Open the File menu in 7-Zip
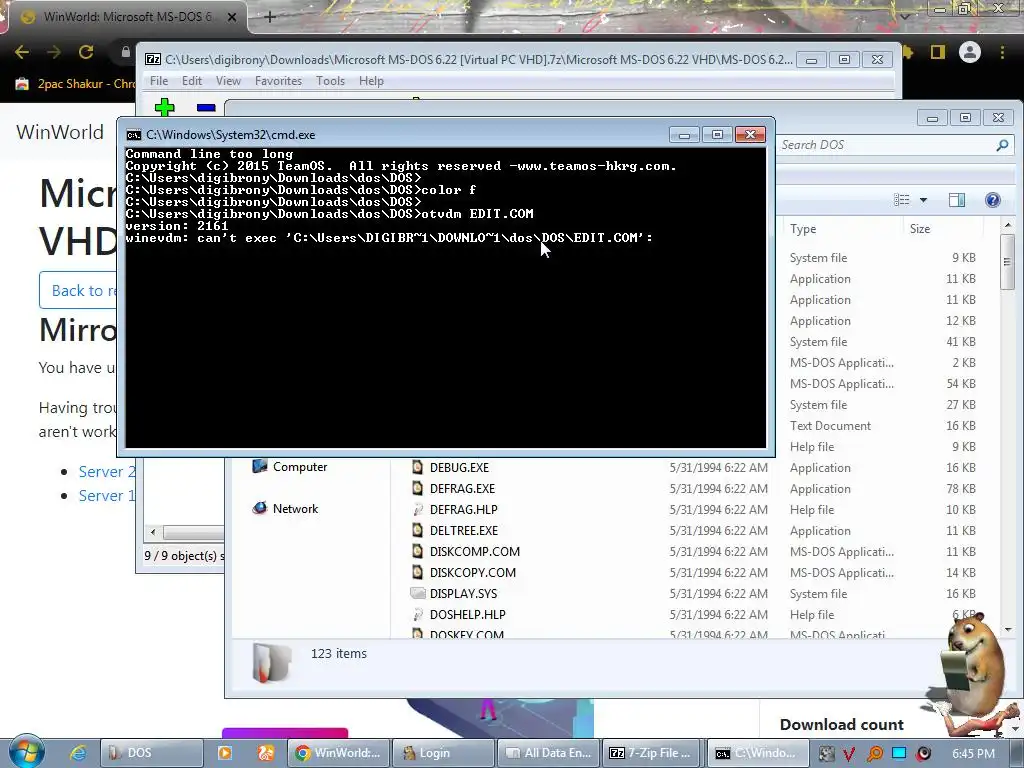The width and height of the screenshot is (1024, 768). [159, 81]
